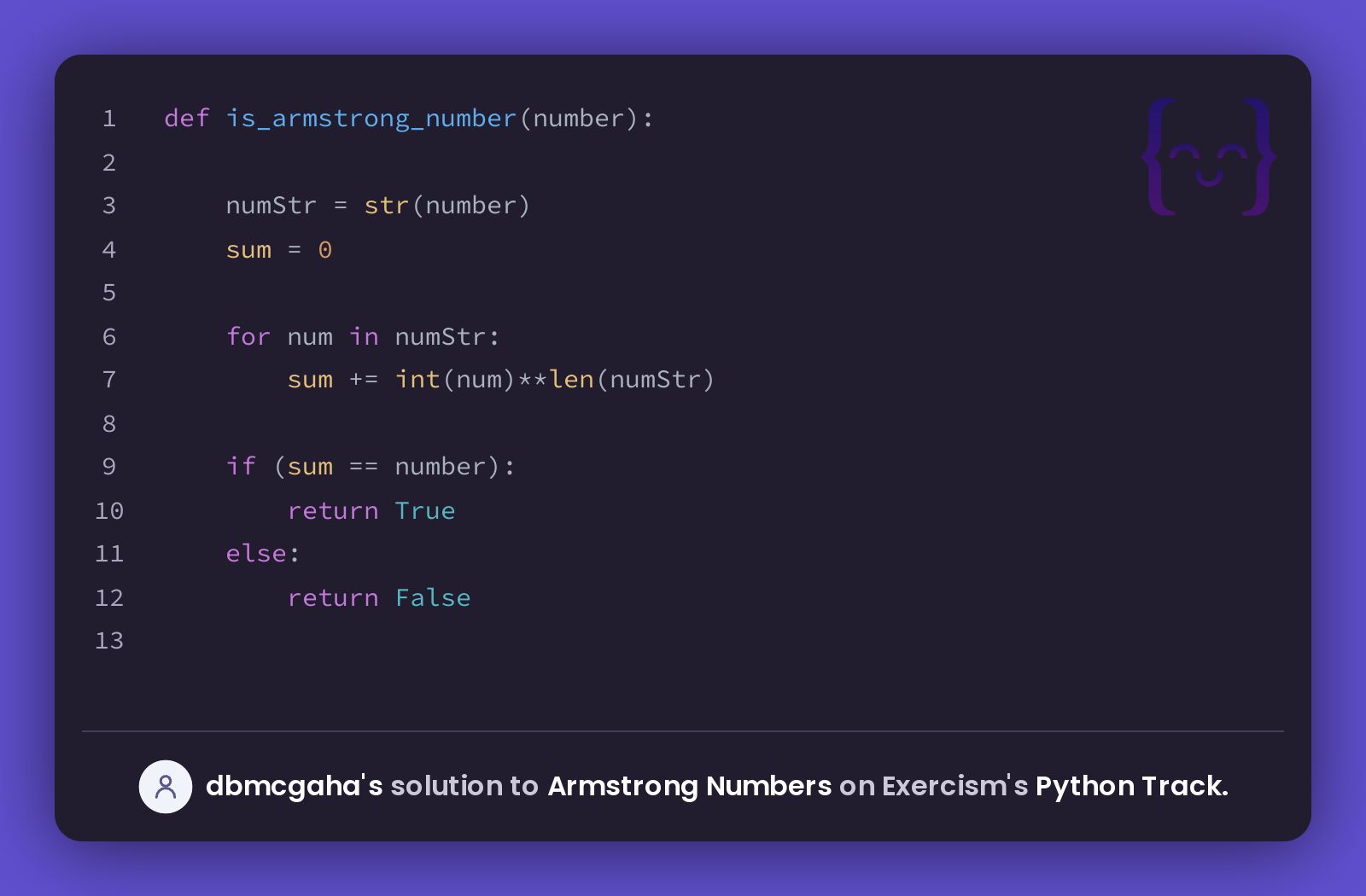Click line number 1
Screen dimensions: 1366x896
pyautogui.click(x=109, y=118)
